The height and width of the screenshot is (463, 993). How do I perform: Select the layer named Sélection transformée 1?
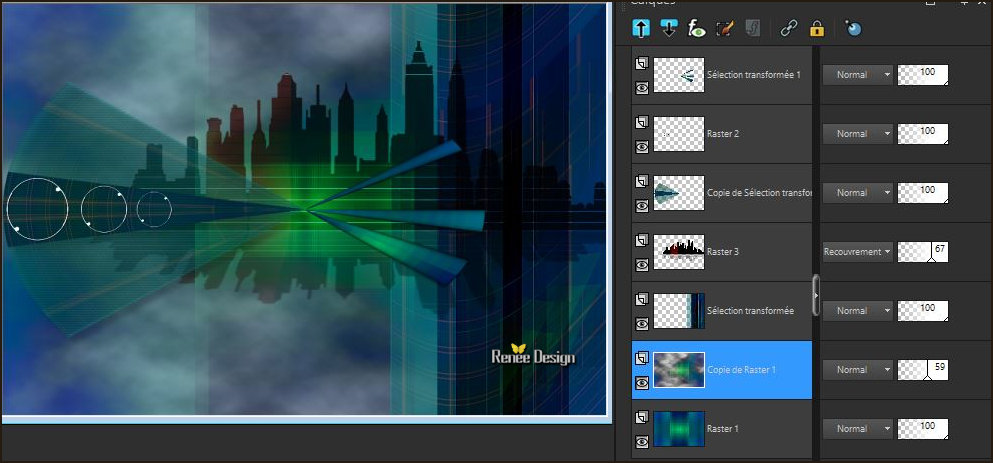[x=754, y=75]
